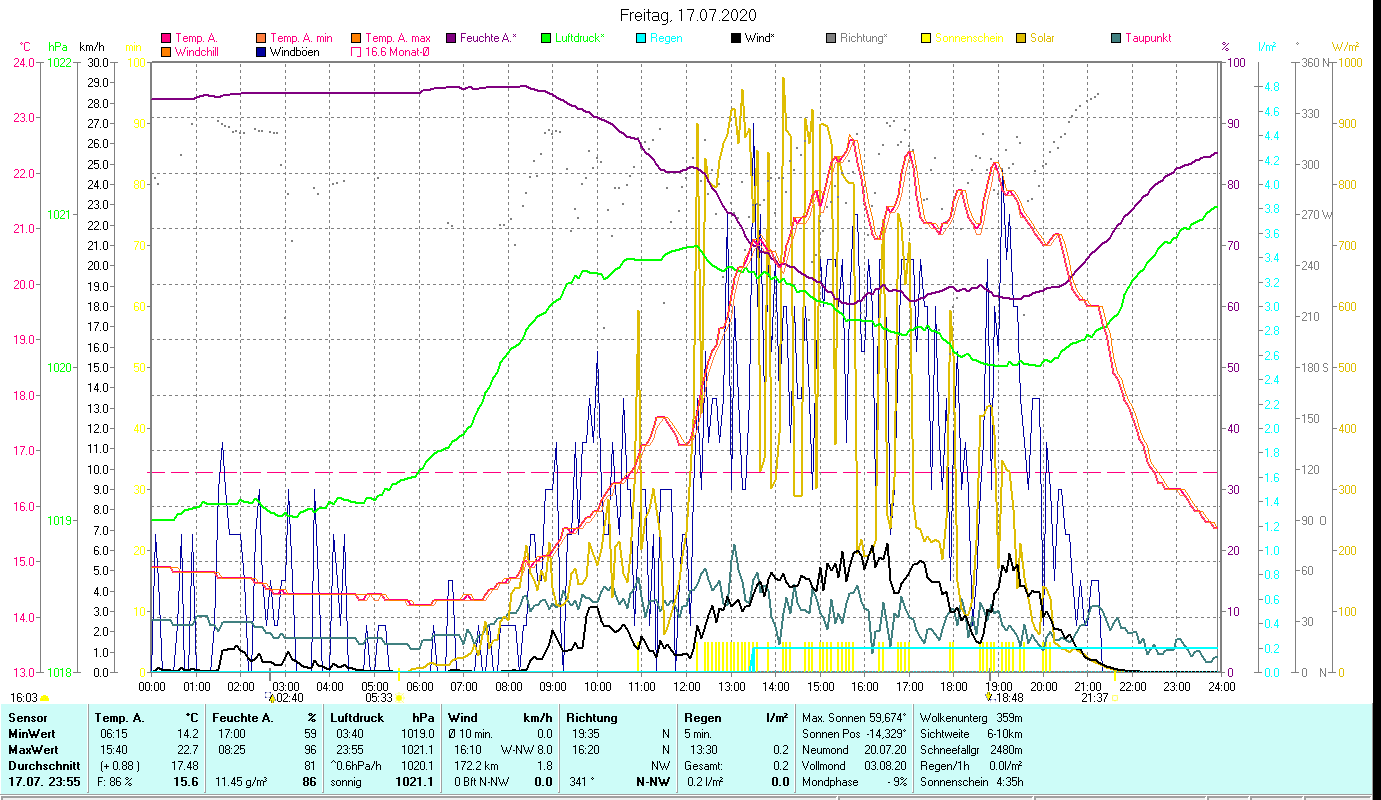Click the 'MaxWert' row label

click(x=33, y=750)
